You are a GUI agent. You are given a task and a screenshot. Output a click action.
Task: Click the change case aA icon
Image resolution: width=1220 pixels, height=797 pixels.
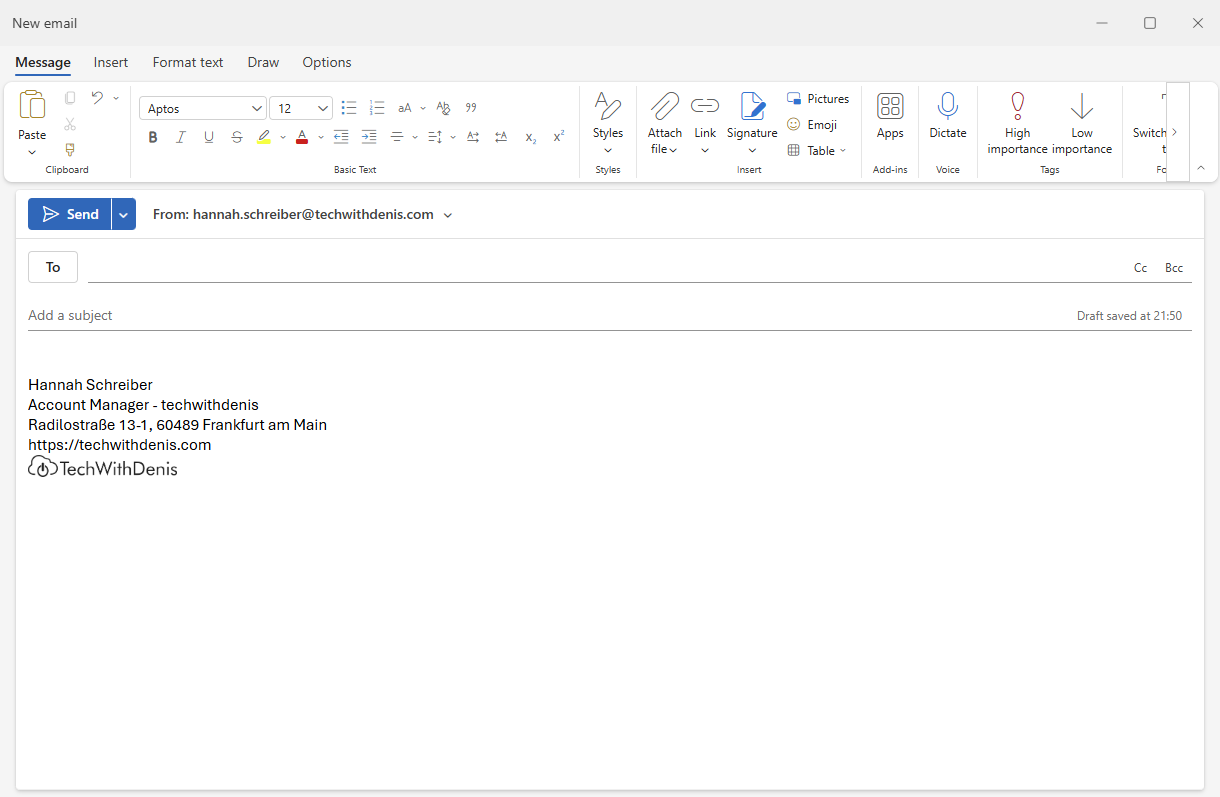405,108
